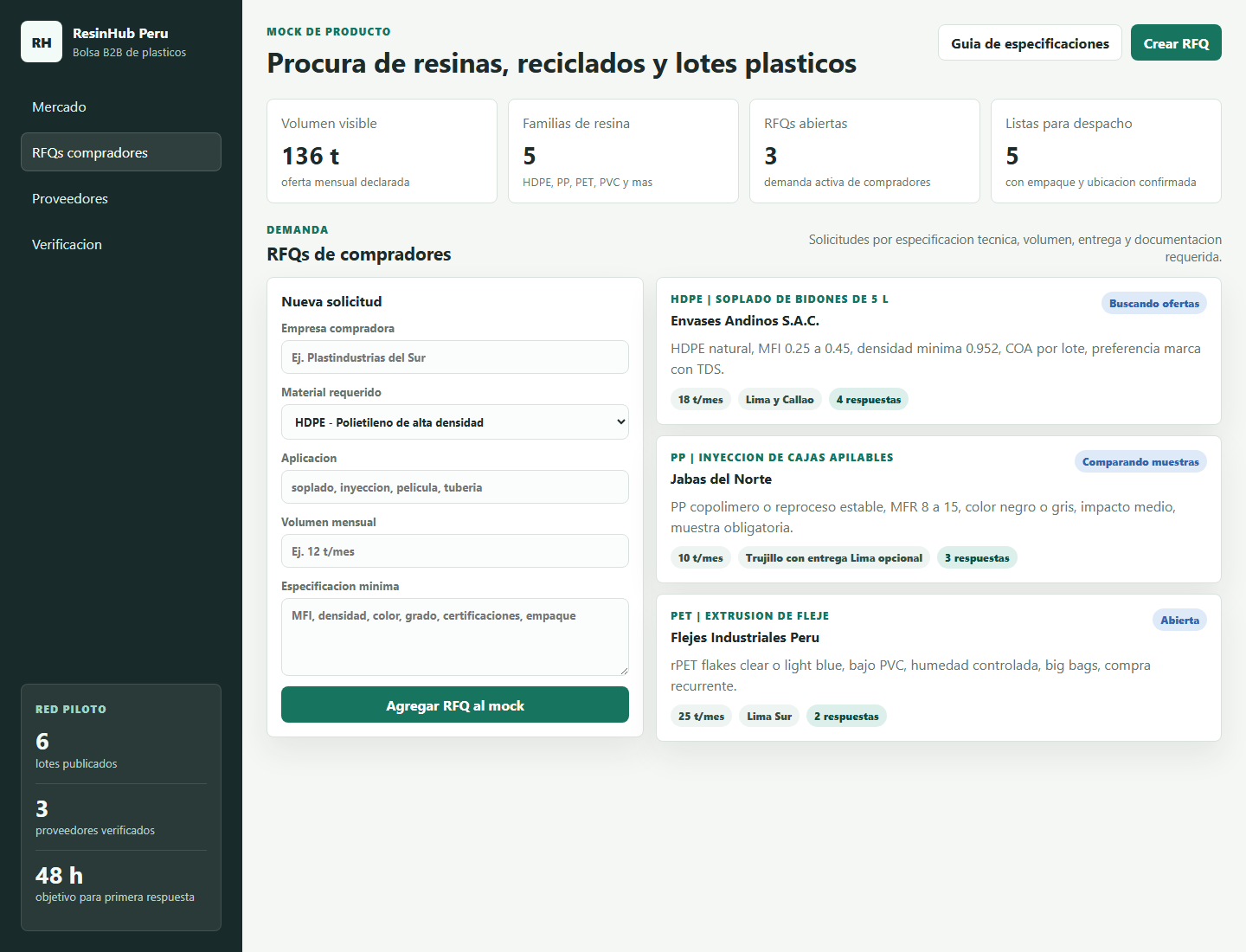This screenshot has height=952, width=1246.
Task: Click the 6 lotes publicados stat
Action: click(x=121, y=750)
